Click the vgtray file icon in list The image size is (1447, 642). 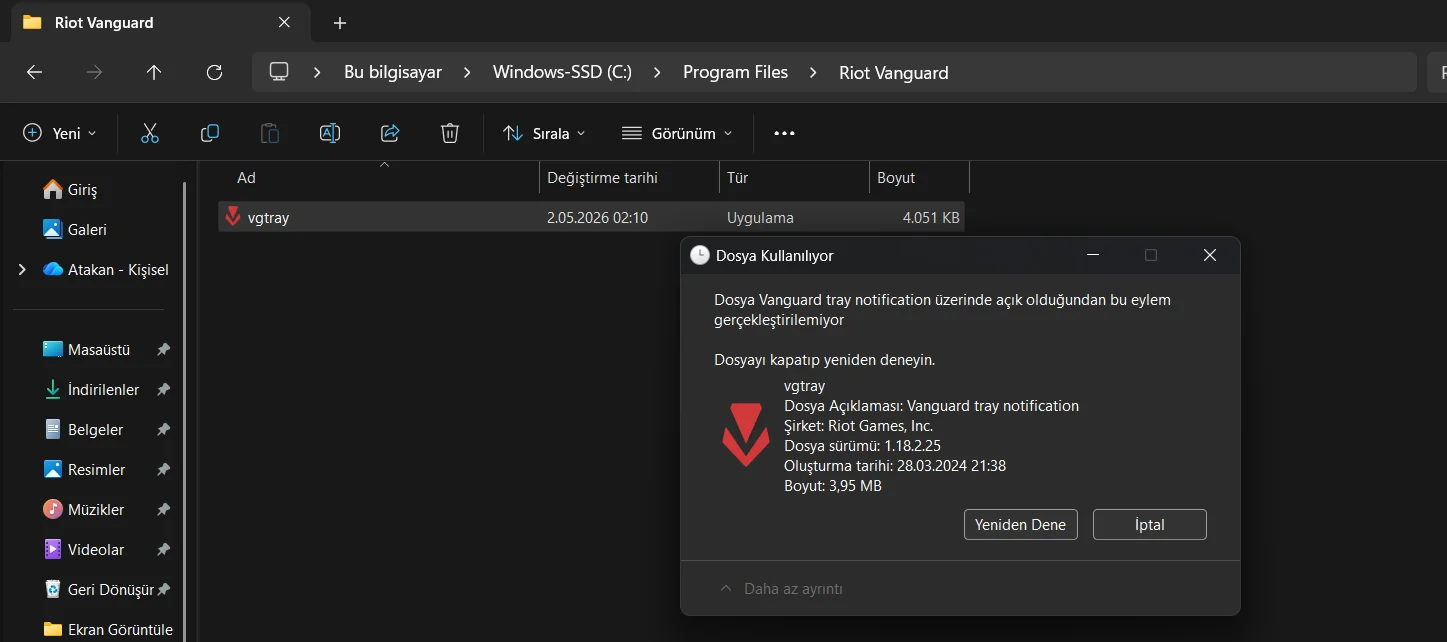(233, 216)
